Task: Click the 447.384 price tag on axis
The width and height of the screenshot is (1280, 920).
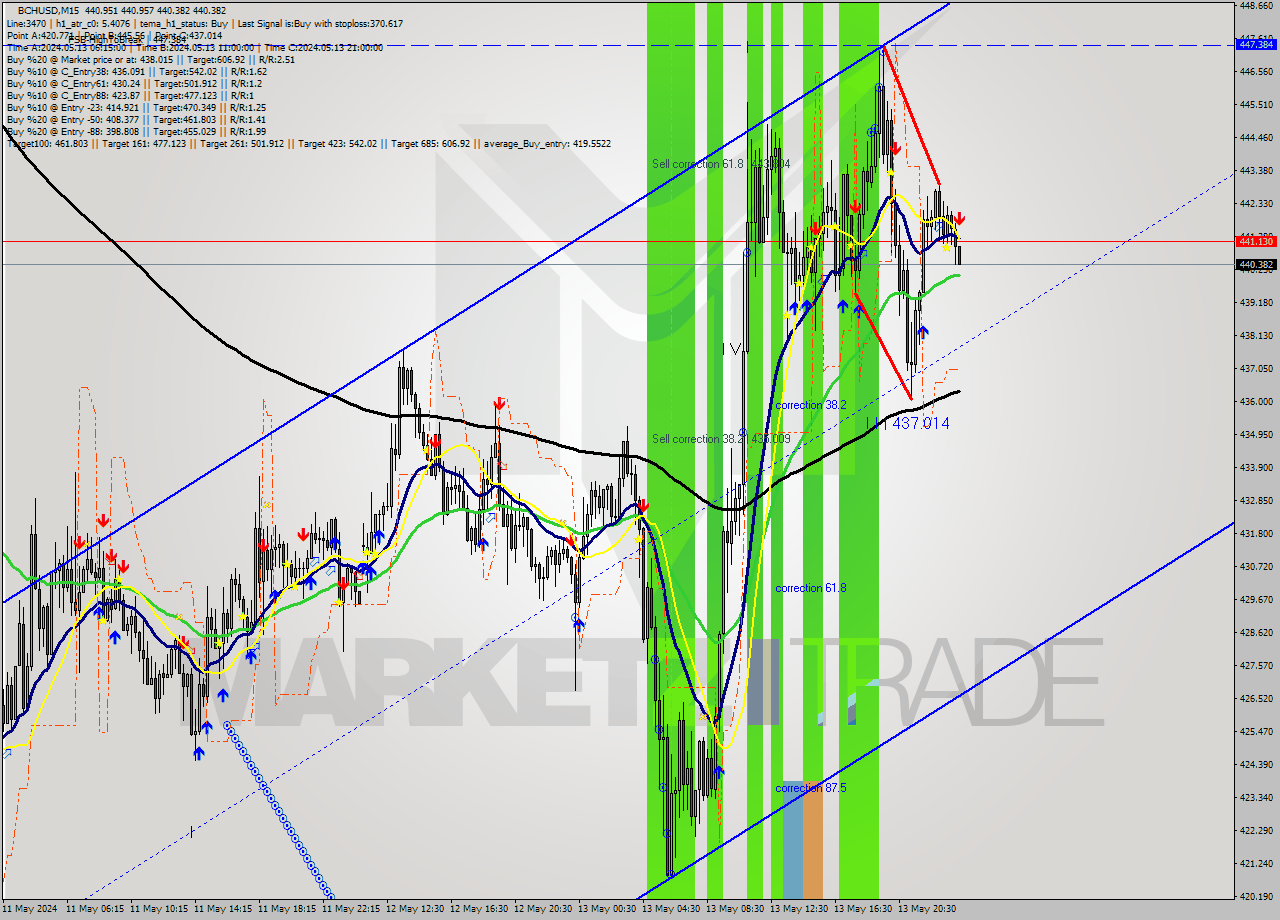Action: click(1256, 45)
